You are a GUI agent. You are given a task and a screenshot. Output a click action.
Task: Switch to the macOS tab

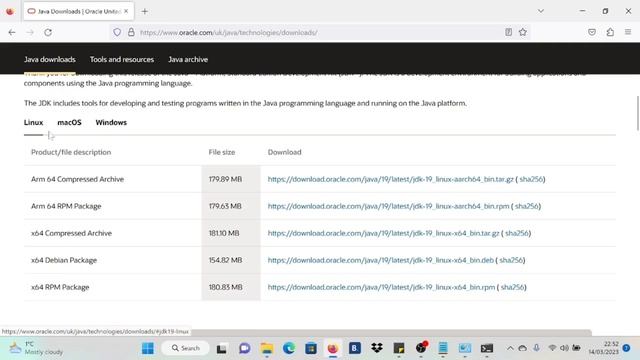[x=69, y=122]
